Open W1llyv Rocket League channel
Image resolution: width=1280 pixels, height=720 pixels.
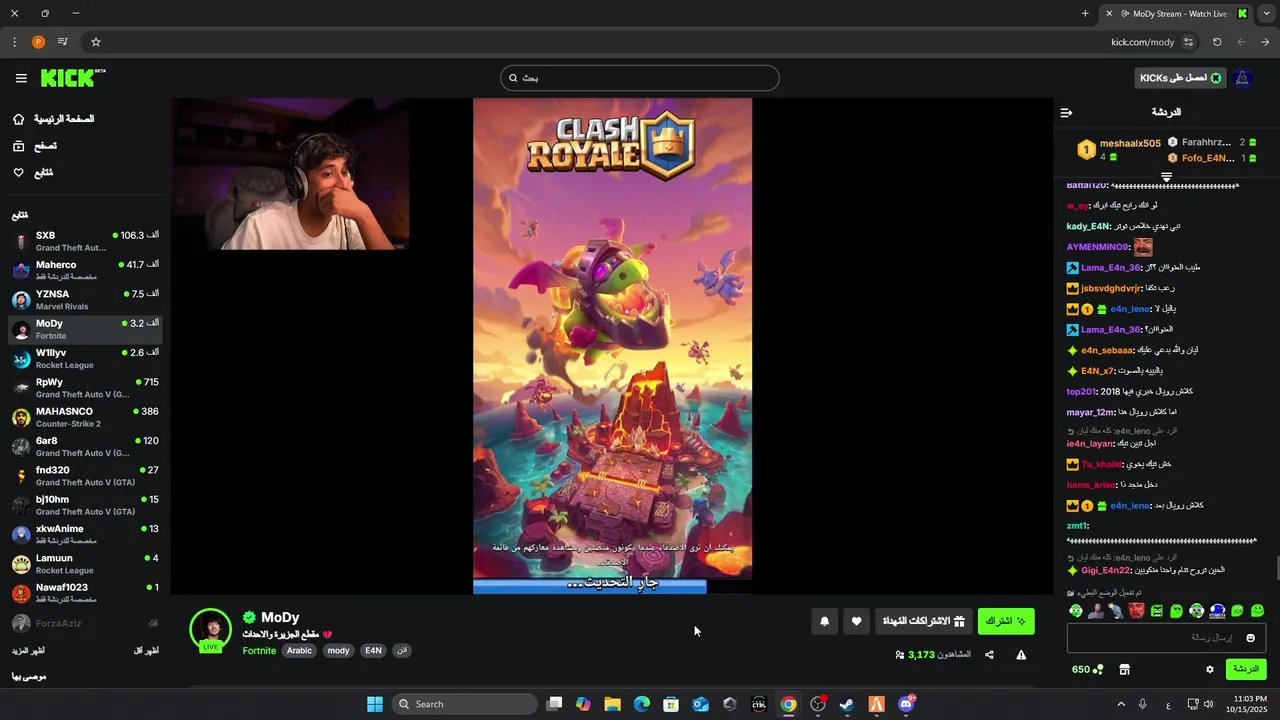pyautogui.click(x=85, y=358)
